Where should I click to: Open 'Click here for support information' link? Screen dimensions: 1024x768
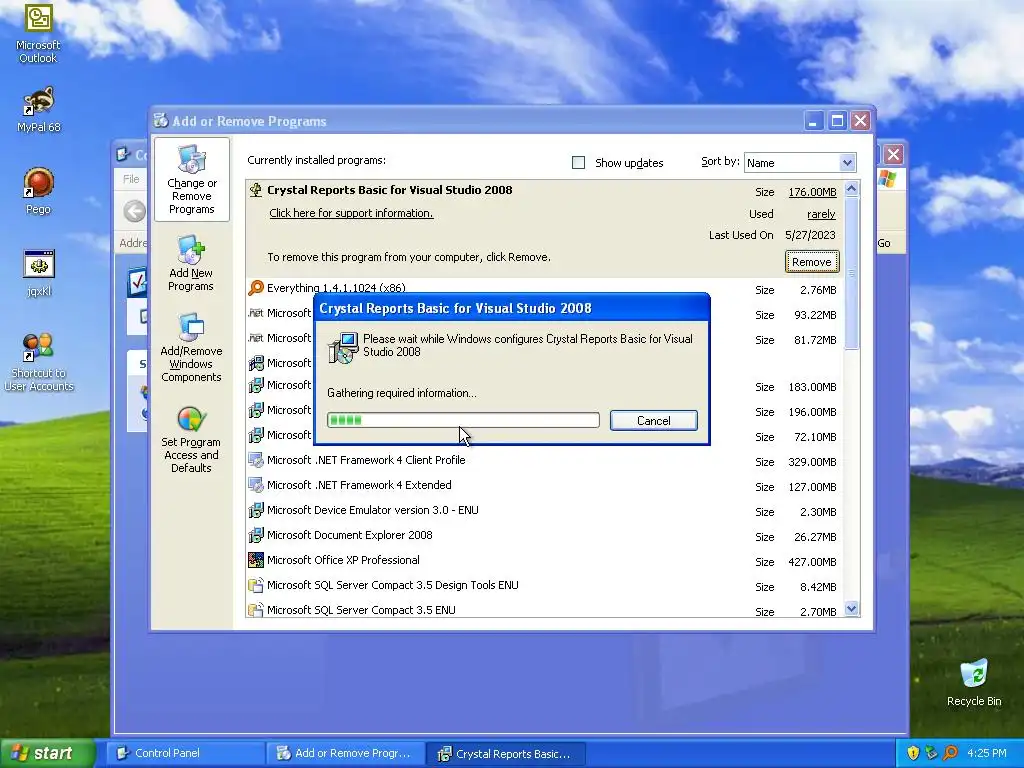pyautogui.click(x=351, y=213)
